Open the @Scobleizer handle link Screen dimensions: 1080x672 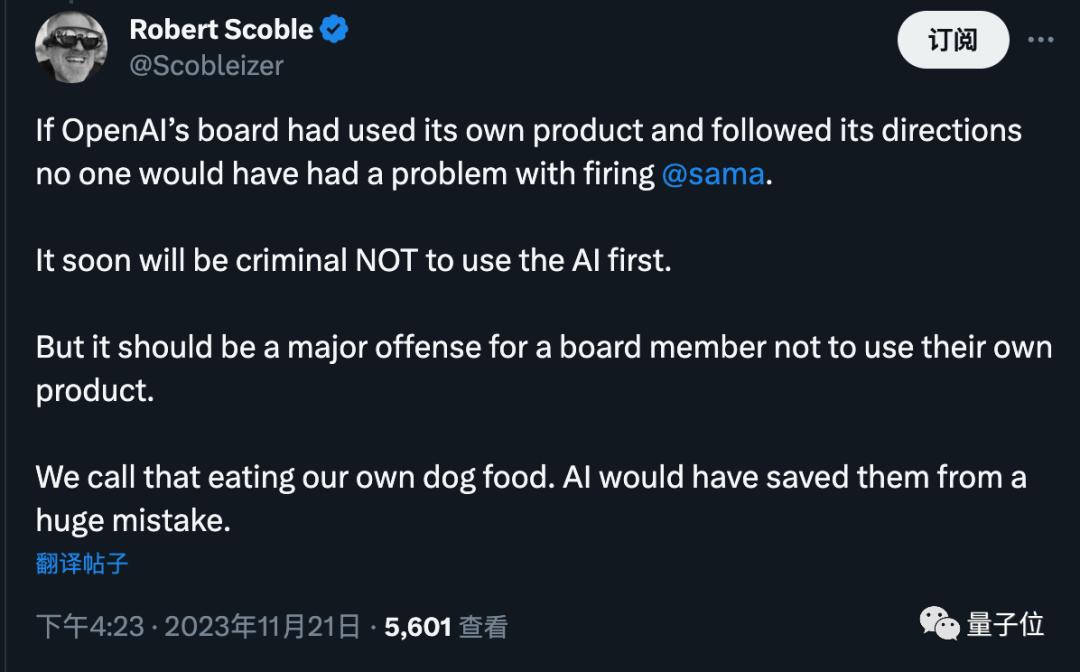click(206, 65)
